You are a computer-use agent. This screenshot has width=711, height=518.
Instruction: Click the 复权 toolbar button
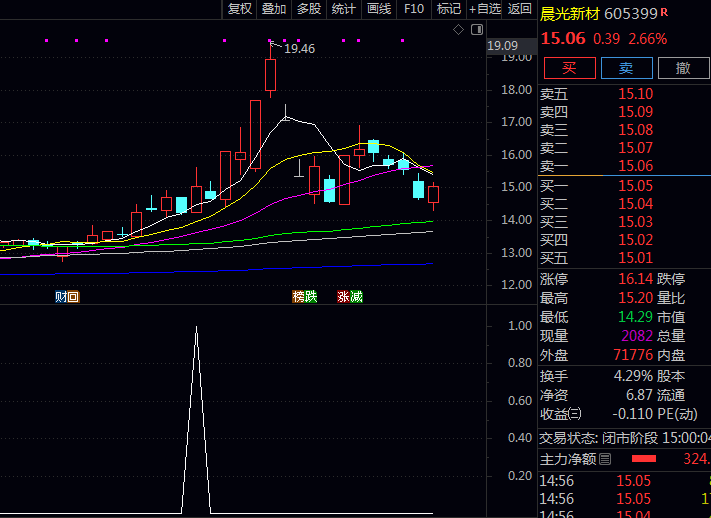(x=239, y=9)
